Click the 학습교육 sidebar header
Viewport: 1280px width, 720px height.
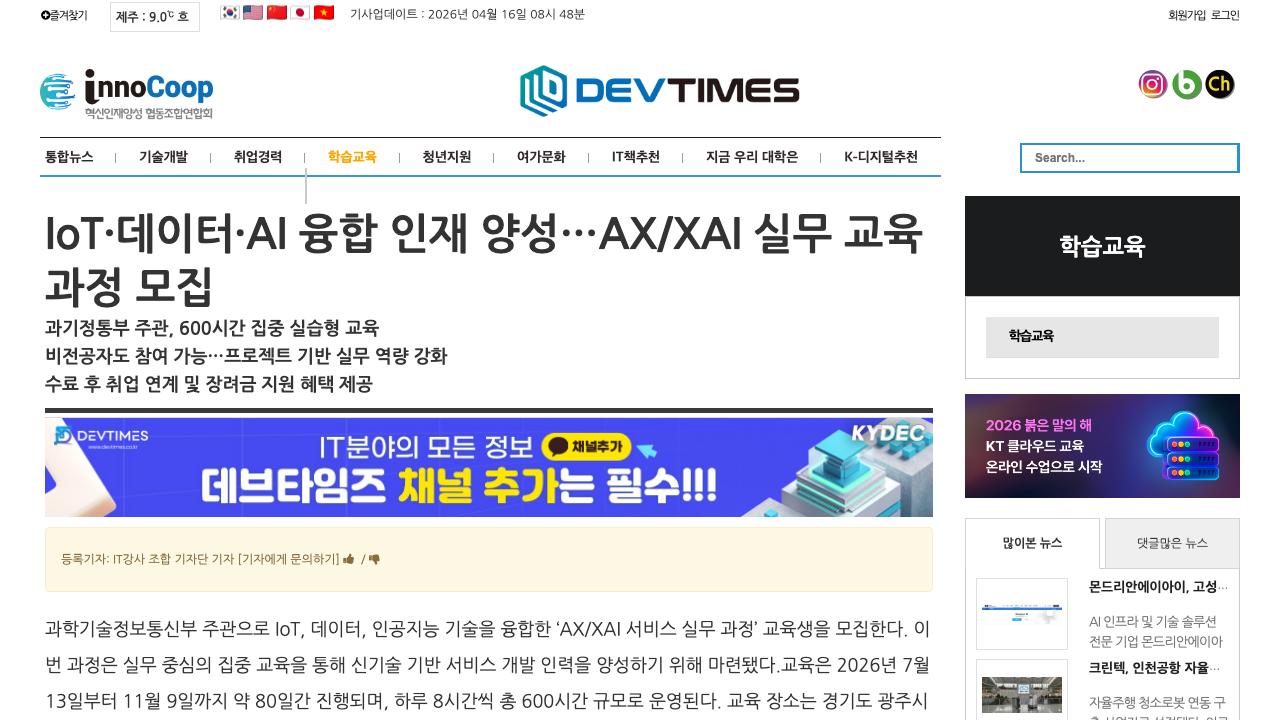pos(1102,246)
